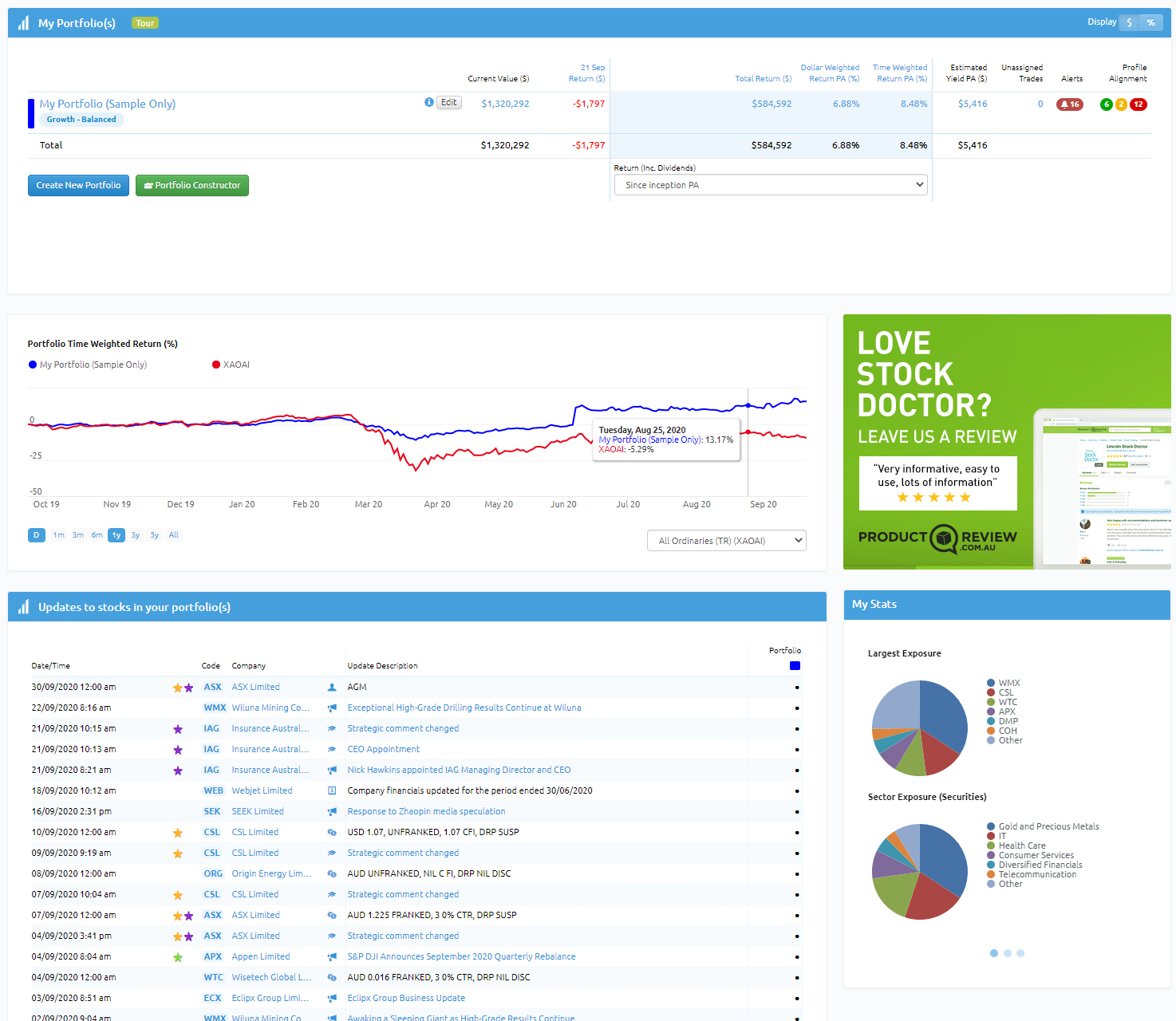The height and width of the screenshot is (1021, 1176).
Task: Open the portfolio info icon beside Edit
Action: (x=429, y=102)
